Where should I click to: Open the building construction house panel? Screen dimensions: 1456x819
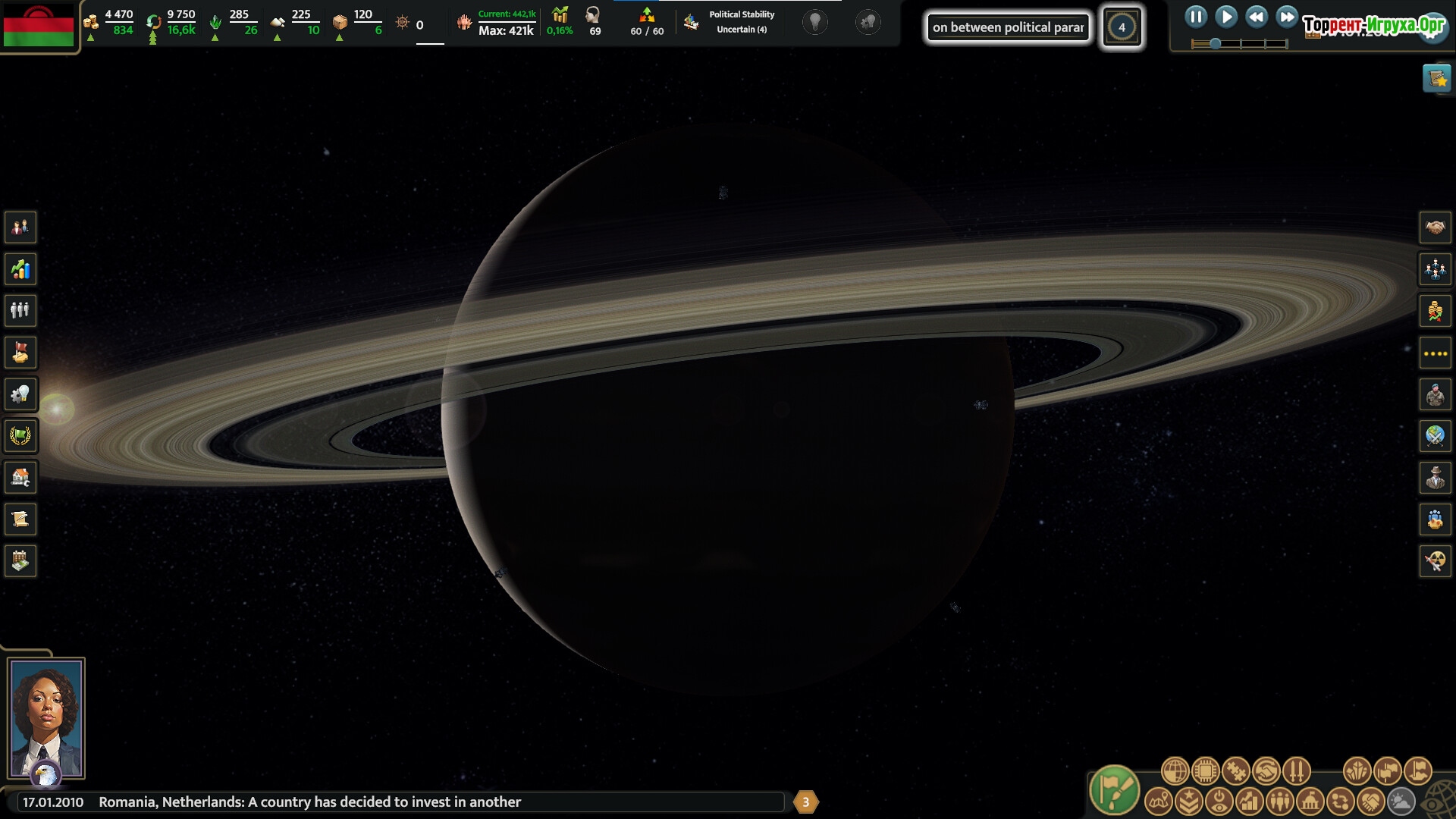(x=20, y=478)
